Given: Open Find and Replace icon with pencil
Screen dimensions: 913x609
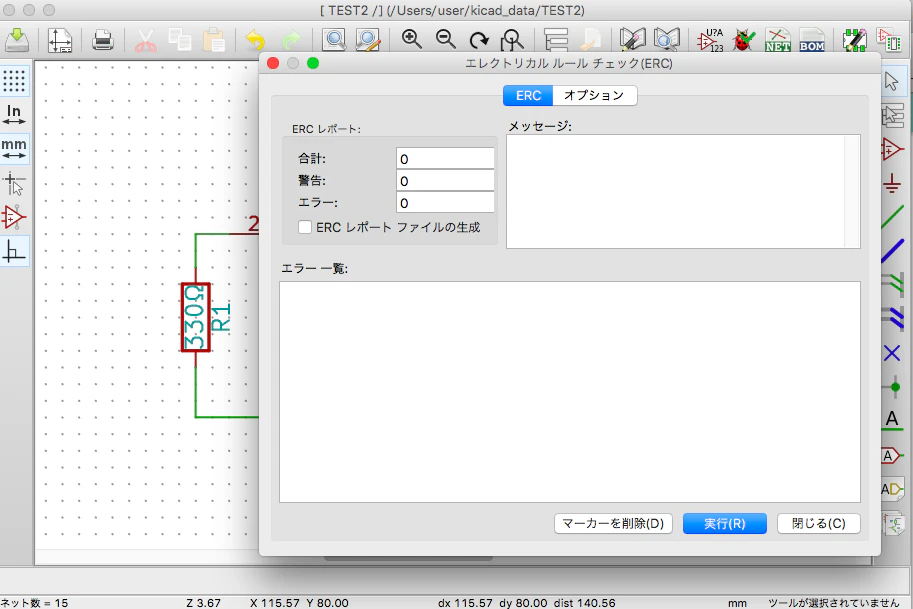Looking at the screenshot, I should 368,40.
